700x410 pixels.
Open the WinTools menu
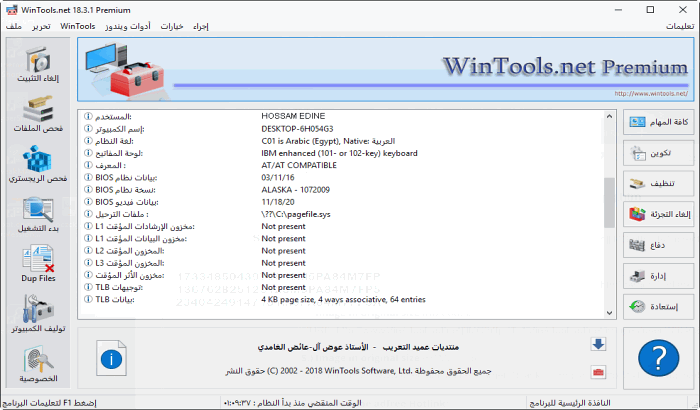(78, 26)
